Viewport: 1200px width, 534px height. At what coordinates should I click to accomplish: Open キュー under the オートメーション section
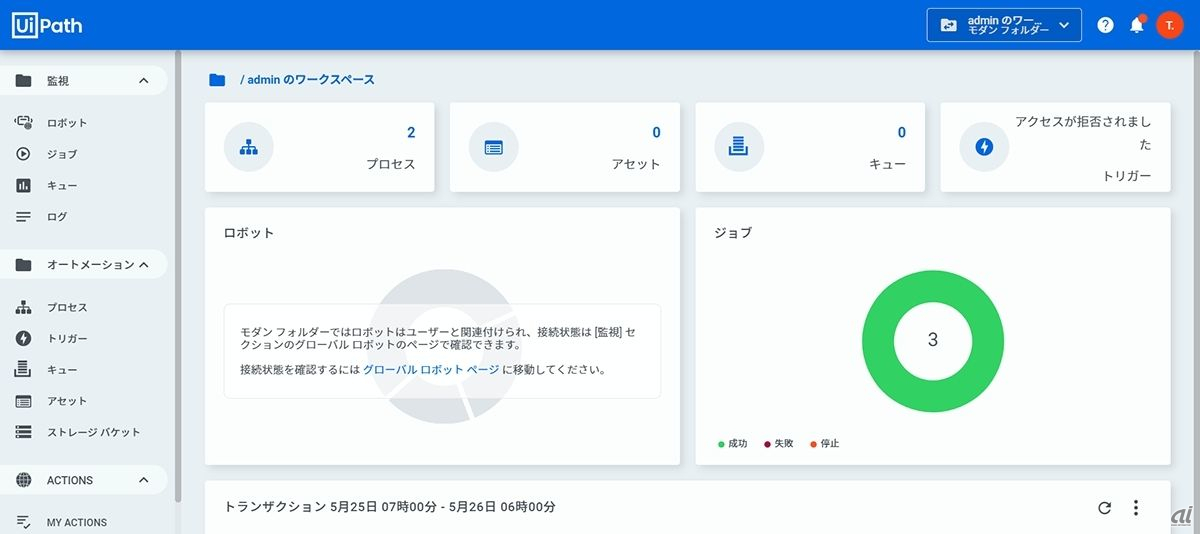point(62,370)
